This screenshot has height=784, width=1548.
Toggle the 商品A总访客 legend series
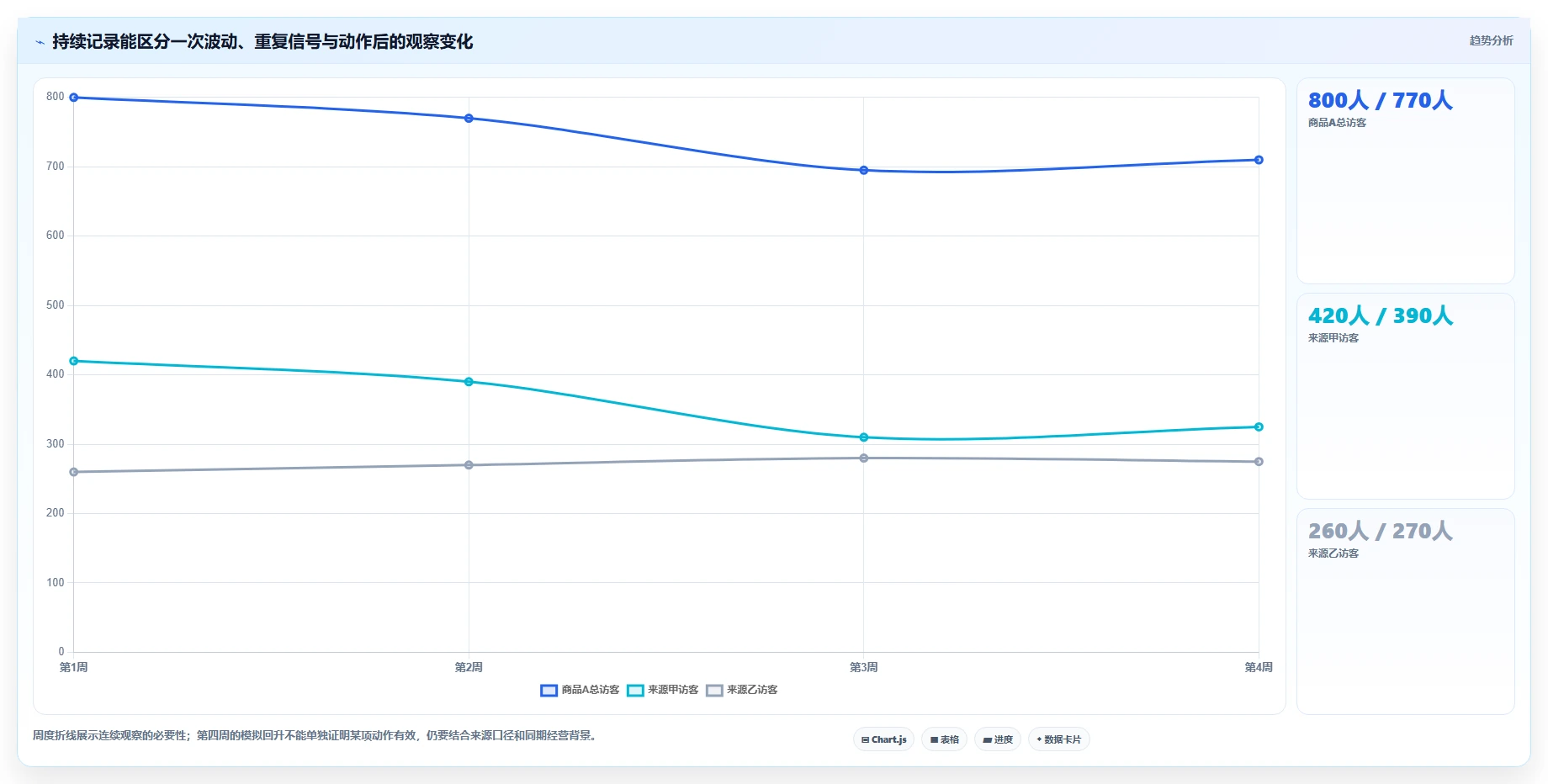tap(580, 690)
